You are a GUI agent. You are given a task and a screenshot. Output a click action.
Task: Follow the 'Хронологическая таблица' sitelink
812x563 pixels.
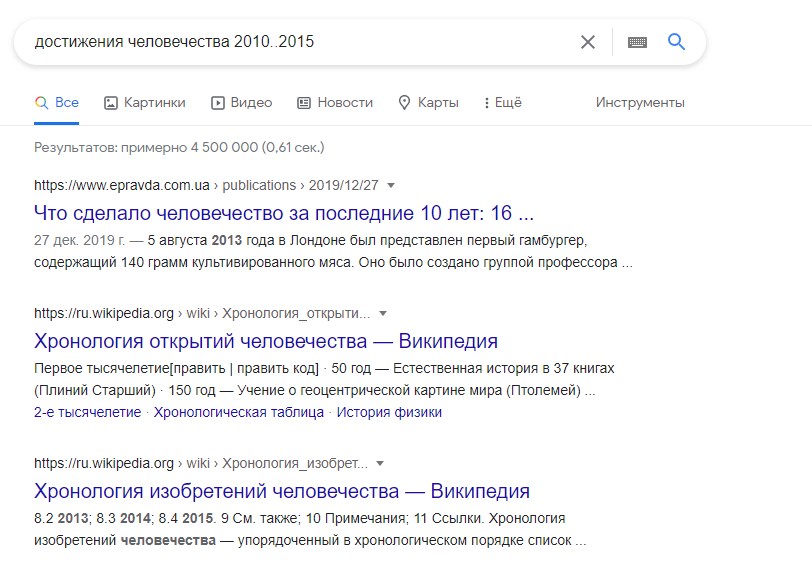(239, 412)
